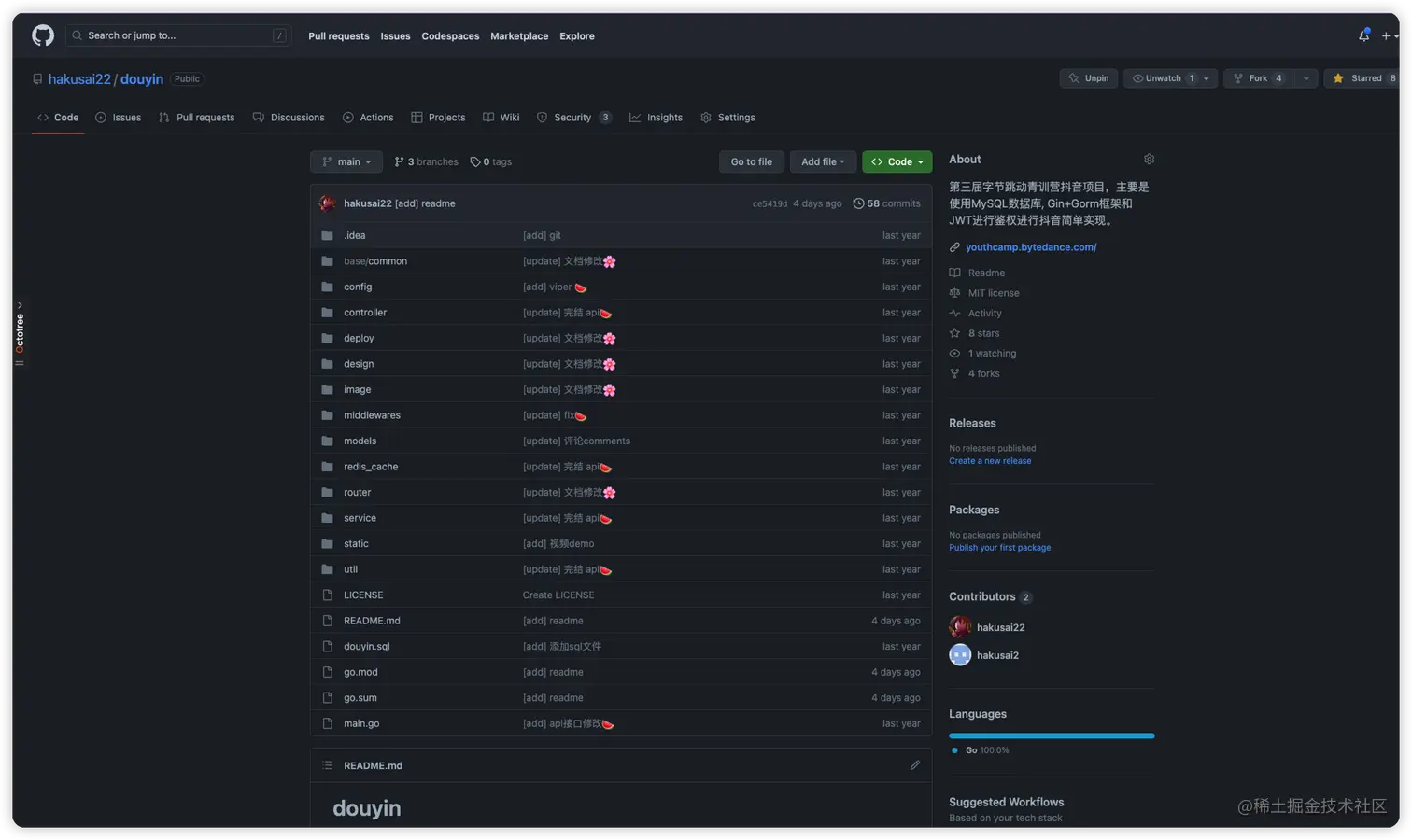Image resolution: width=1412 pixels, height=840 pixels.
Task: Open the .idea folder
Action: point(355,235)
